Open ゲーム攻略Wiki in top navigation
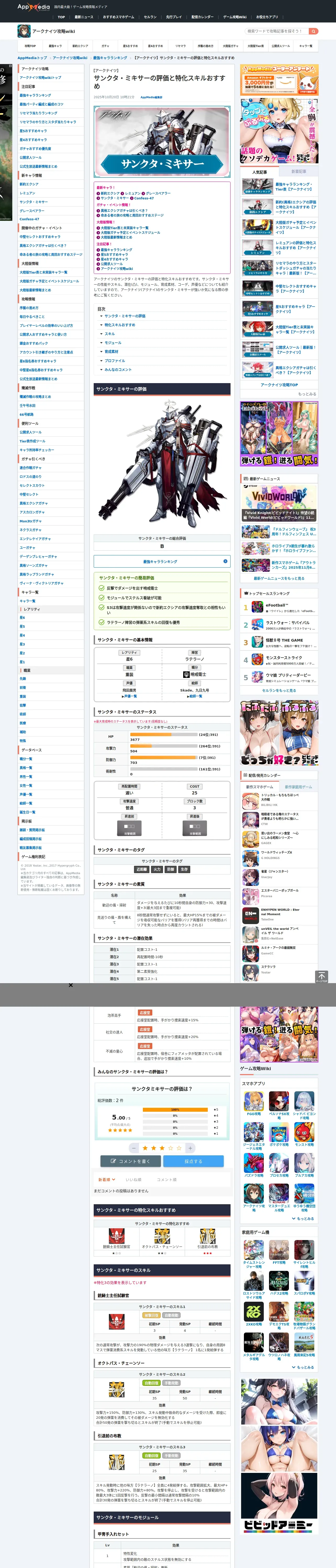Image resolution: width=336 pixels, height=1568 pixels. click(x=235, y=17)
